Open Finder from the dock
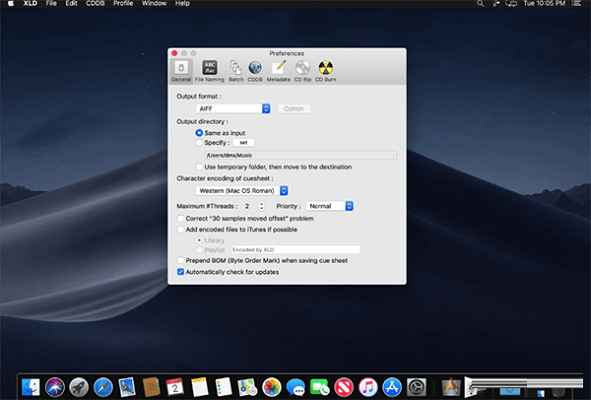Viewport: 591px width, 400px height. pos(31,387)
